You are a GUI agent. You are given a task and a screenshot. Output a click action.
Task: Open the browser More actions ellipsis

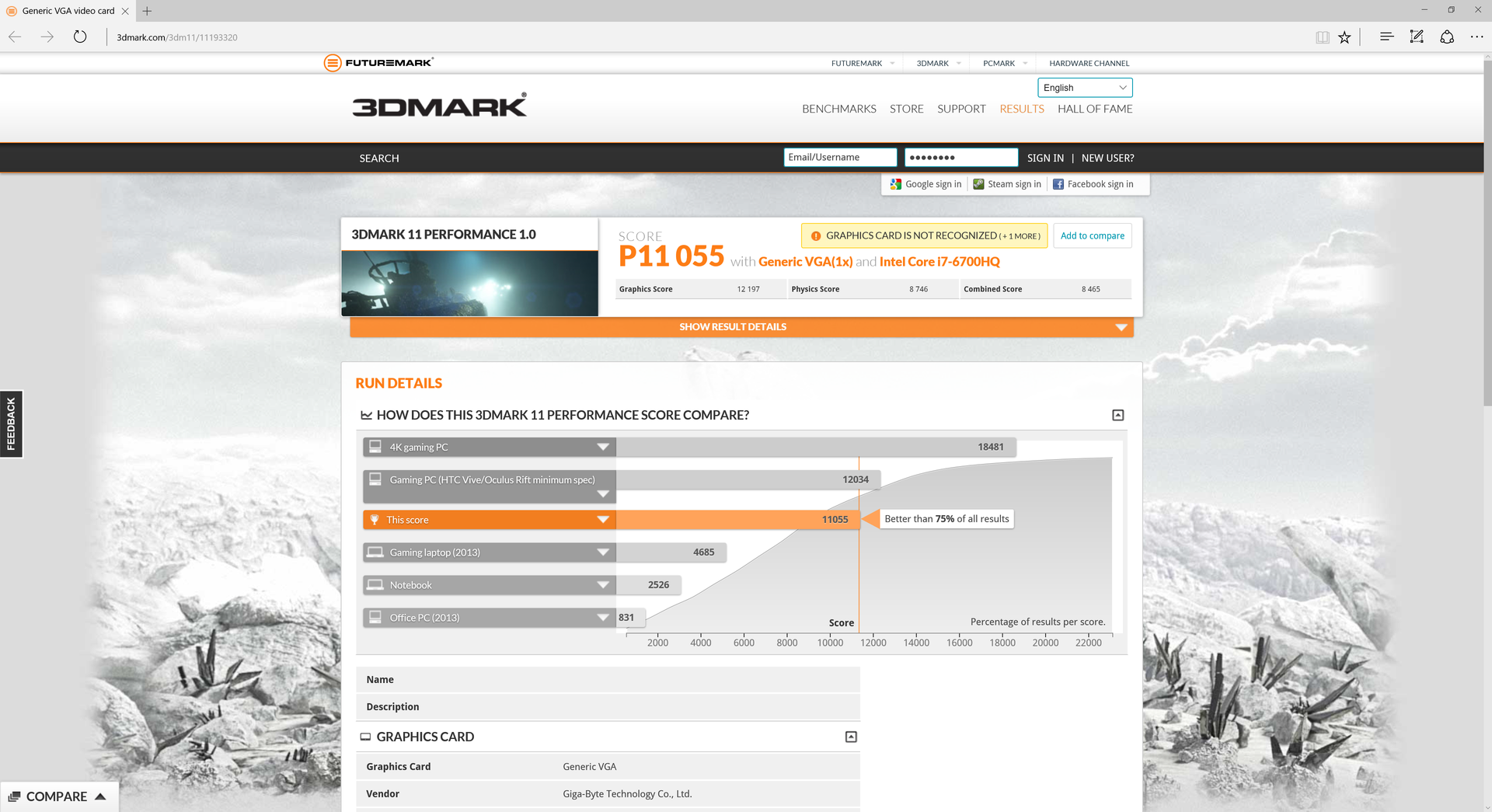coord(1476,37)
